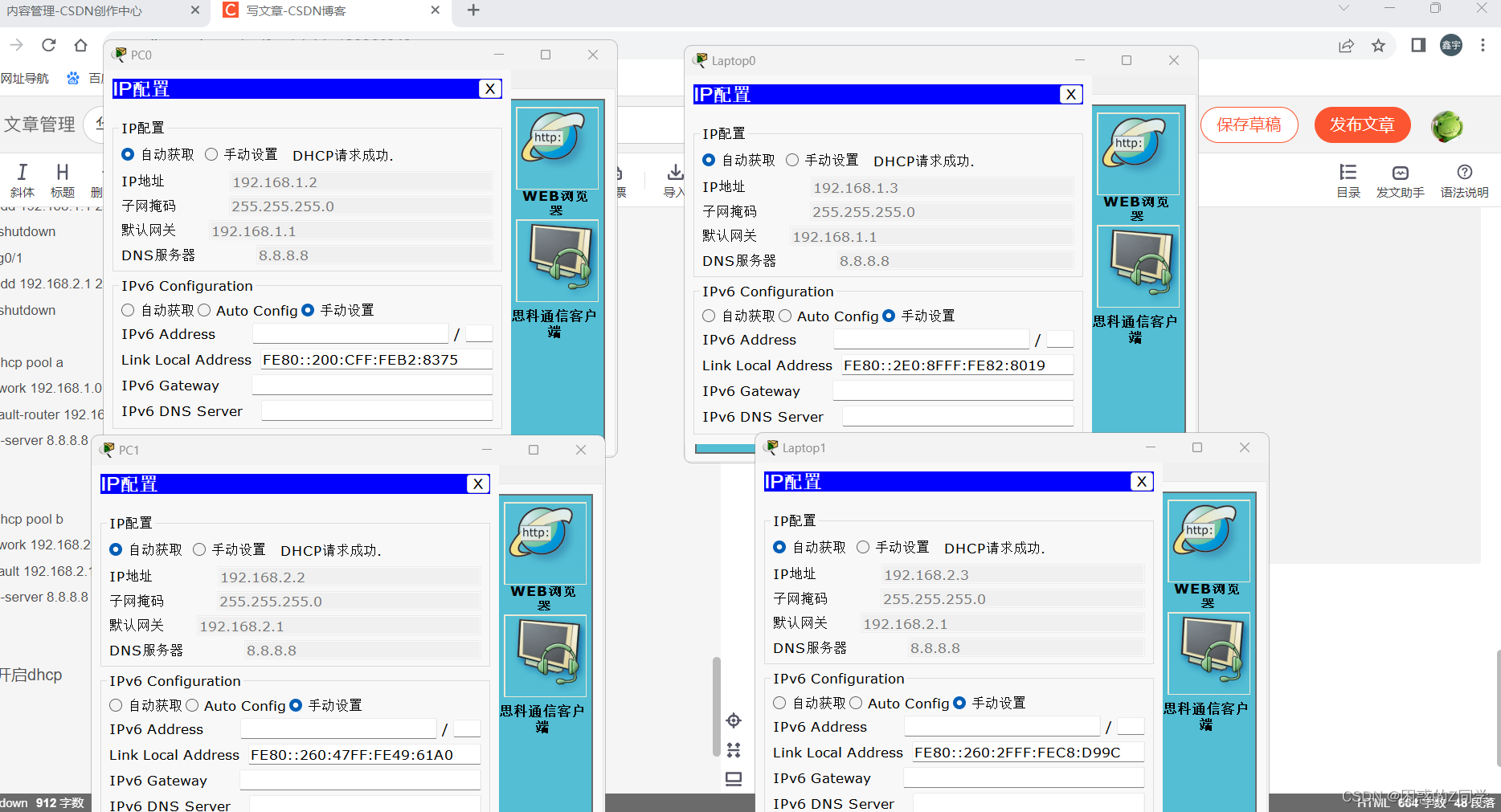
Task: Click 保存草稿 save draft button
Action: pyautogui.click(x=1249, y=124)
